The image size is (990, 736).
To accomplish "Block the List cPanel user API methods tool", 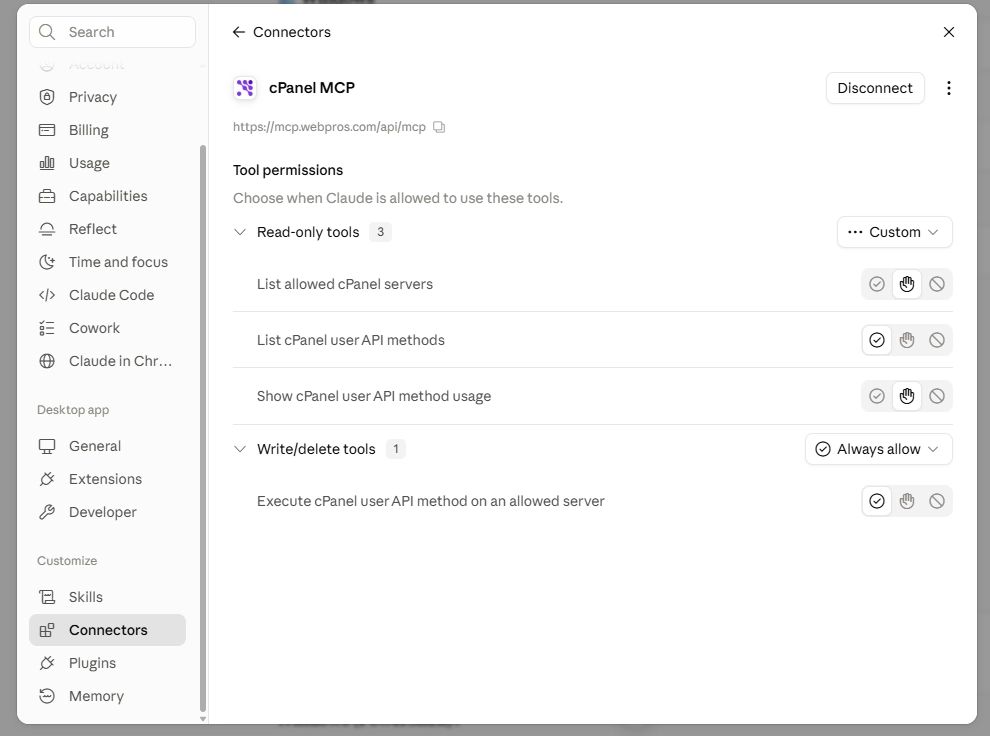I will [x=937, y=340].
